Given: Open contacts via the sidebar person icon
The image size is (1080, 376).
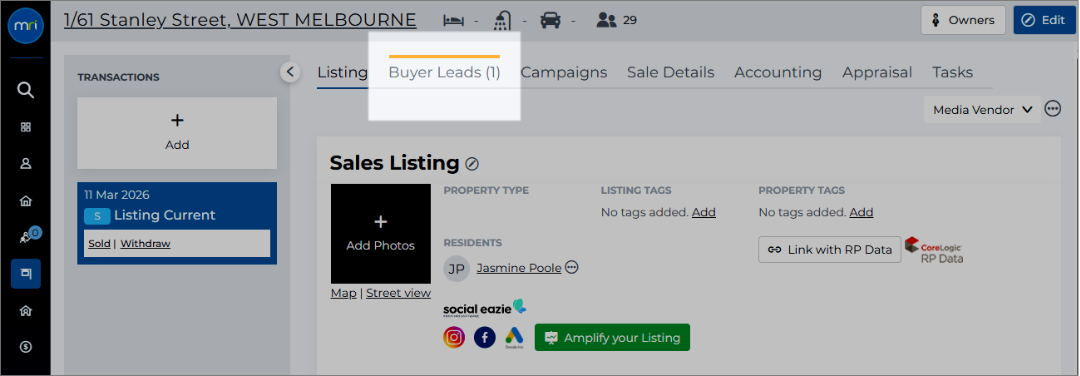Looking at the screenshot, I should 25,164.
